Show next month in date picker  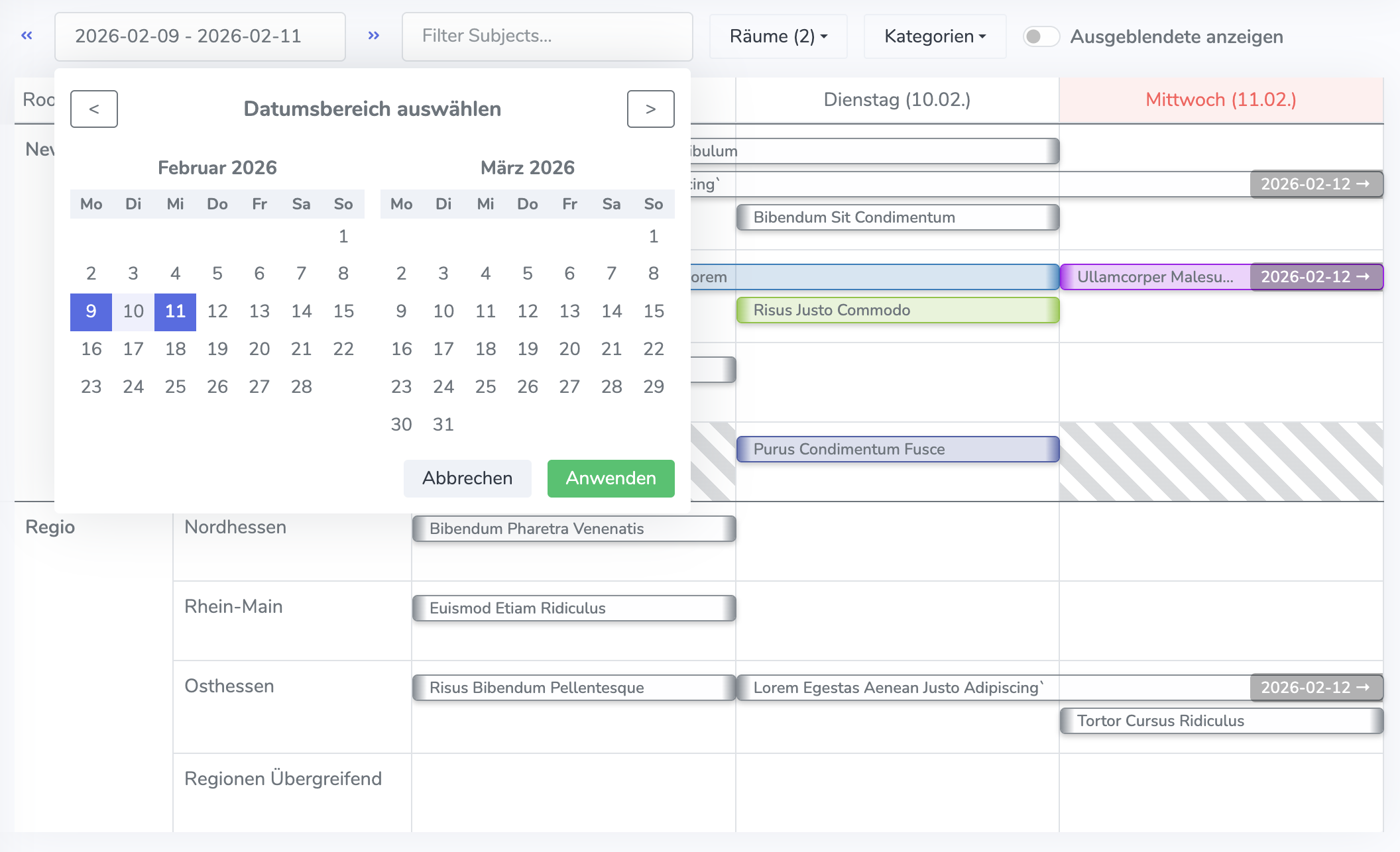pos(651,109)
